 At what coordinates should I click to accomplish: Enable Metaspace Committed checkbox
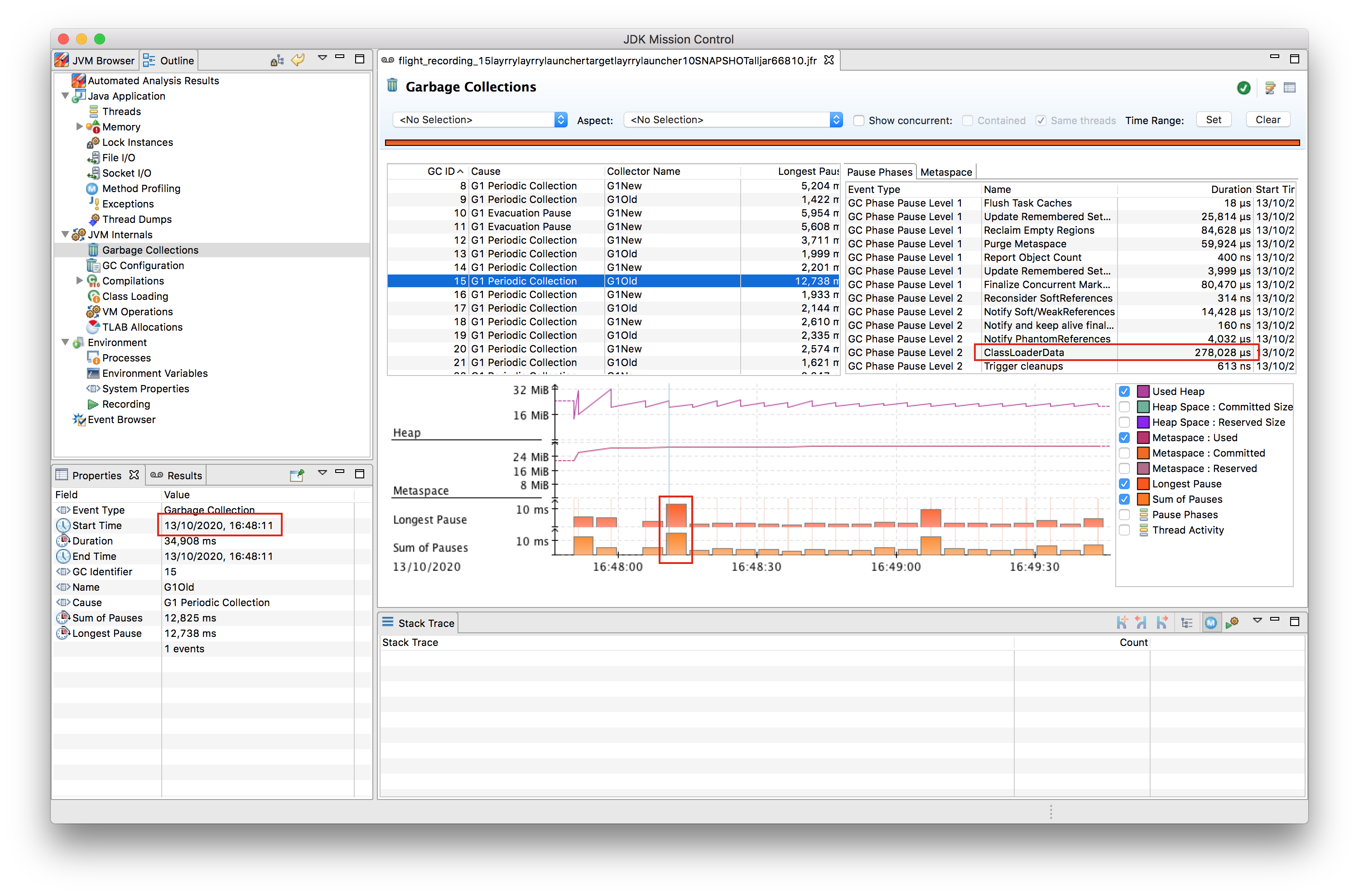(1123, 453)
